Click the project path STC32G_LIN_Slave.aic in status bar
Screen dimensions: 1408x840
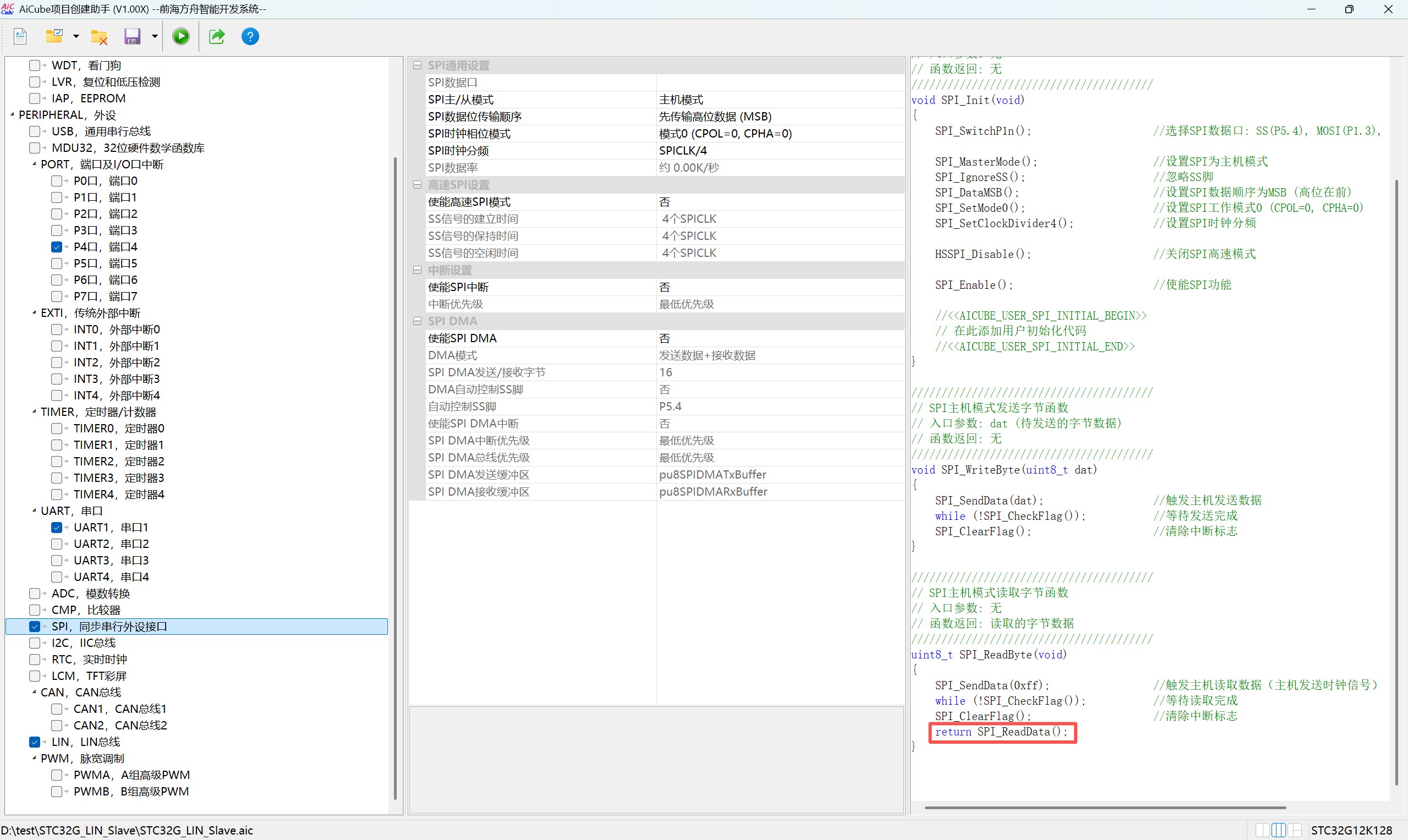pos(127,831)
